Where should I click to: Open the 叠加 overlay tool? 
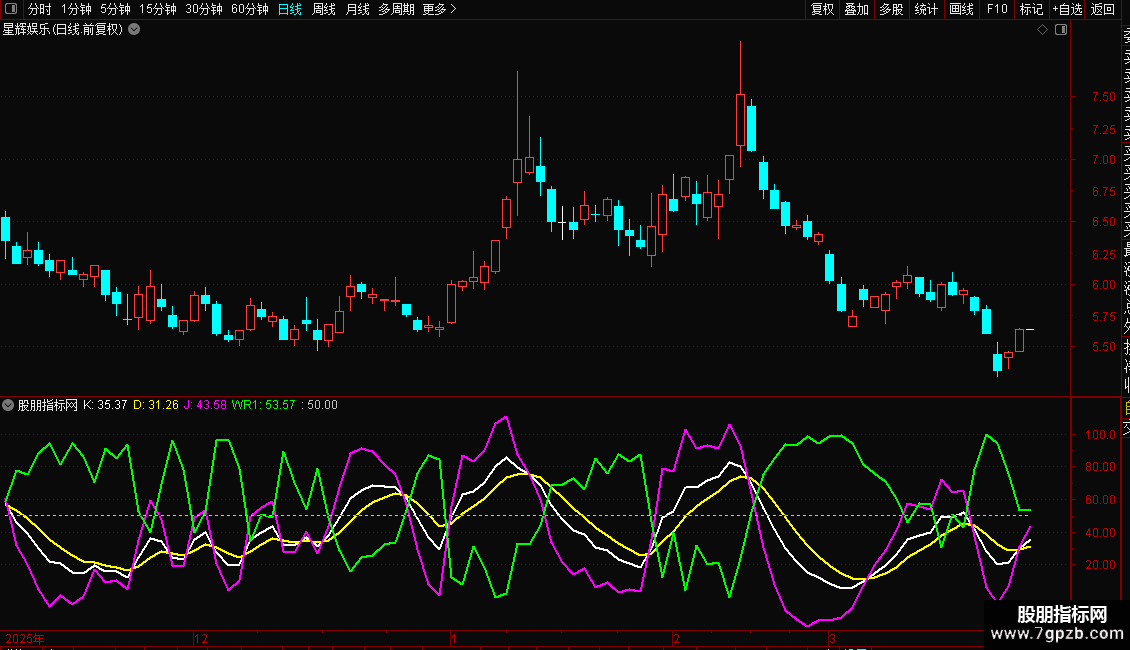click(x=856, y=9)
